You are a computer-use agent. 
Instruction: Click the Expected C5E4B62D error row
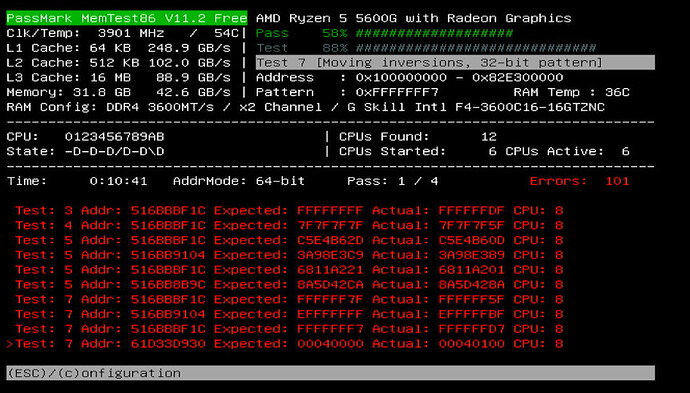pos(289,240)
